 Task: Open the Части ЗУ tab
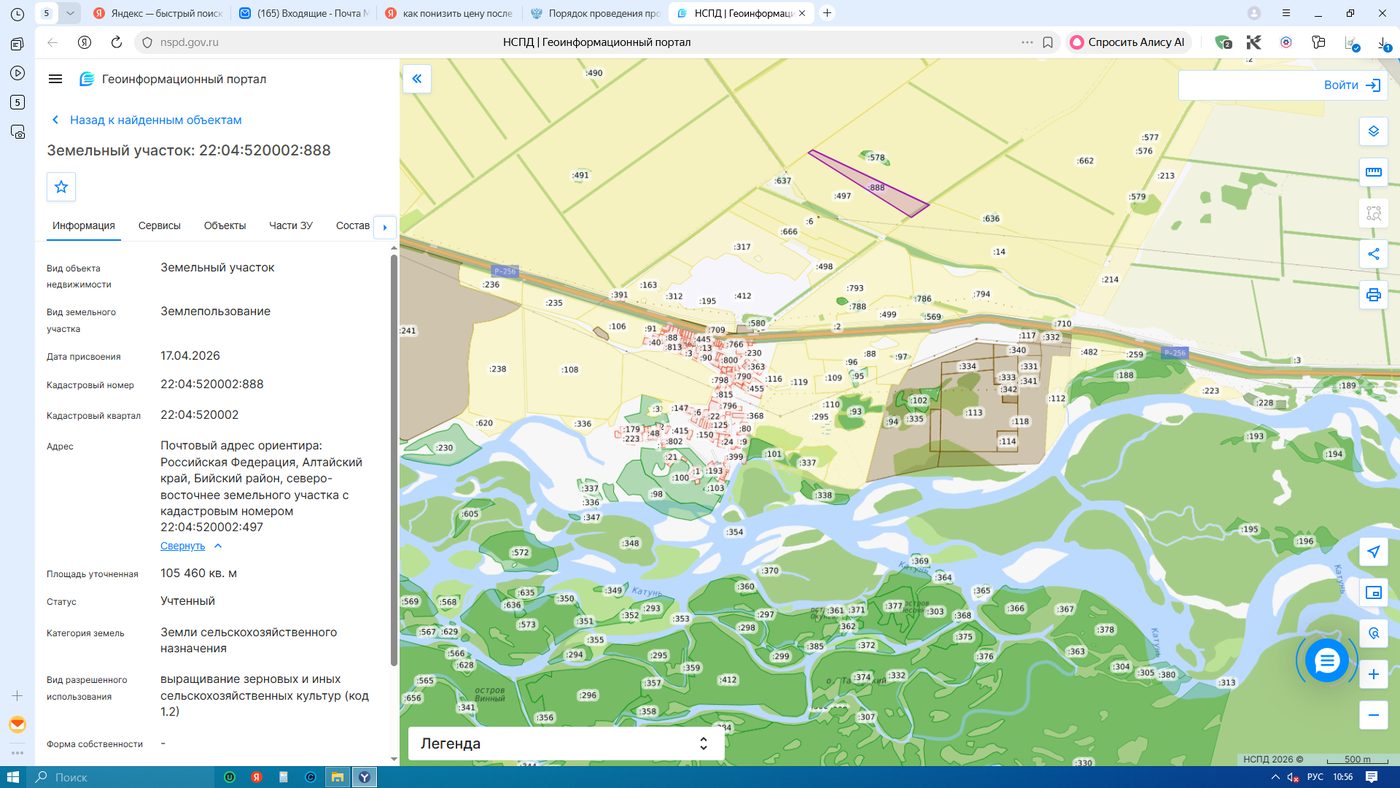click(291, 226)
